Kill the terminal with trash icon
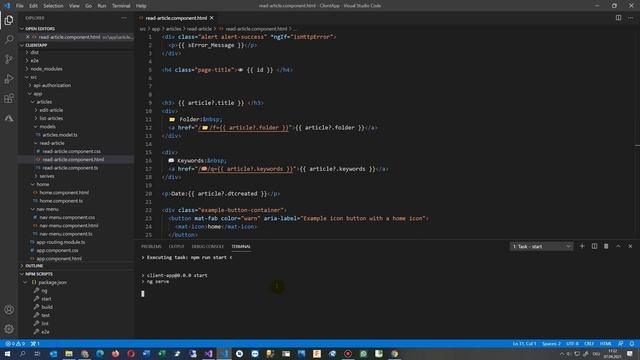This screenshot has width=640, height=360. [606, 246]
